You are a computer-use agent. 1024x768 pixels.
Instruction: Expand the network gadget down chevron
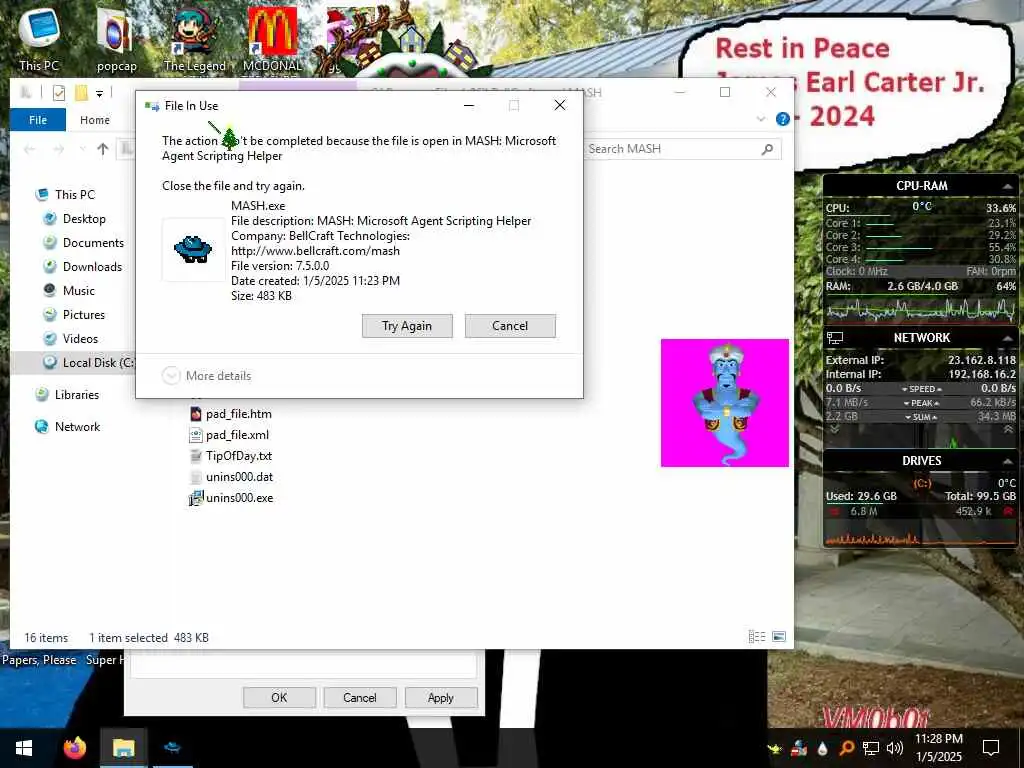[x=835, y=429]
